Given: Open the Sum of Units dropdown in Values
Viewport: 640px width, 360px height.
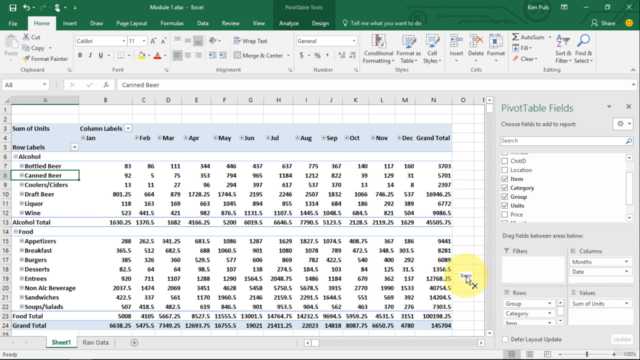Looking at the screenshot, I should tap(627, 304).
